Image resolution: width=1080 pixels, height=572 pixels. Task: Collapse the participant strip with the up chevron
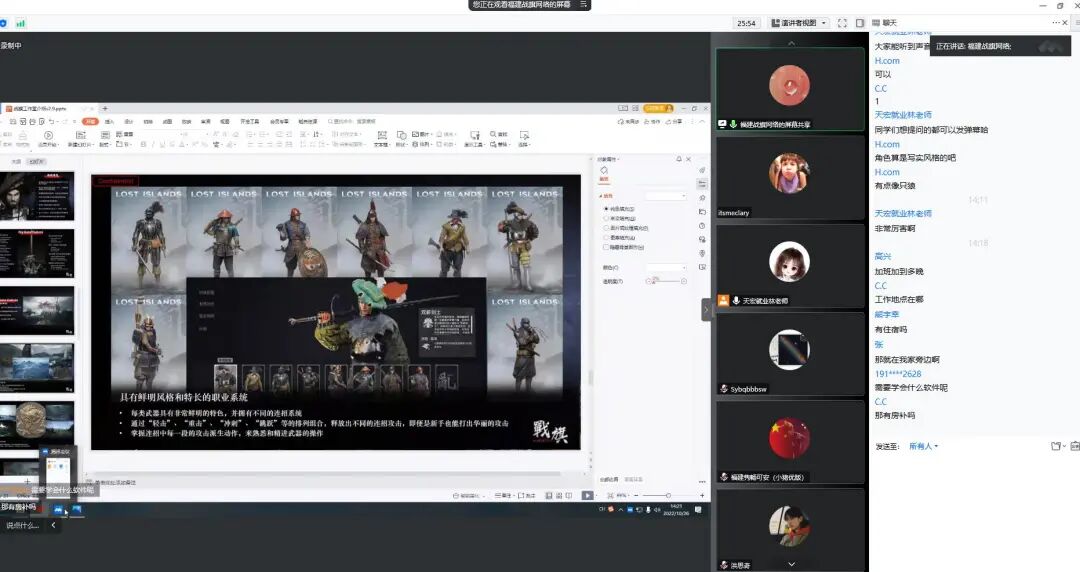791,43
